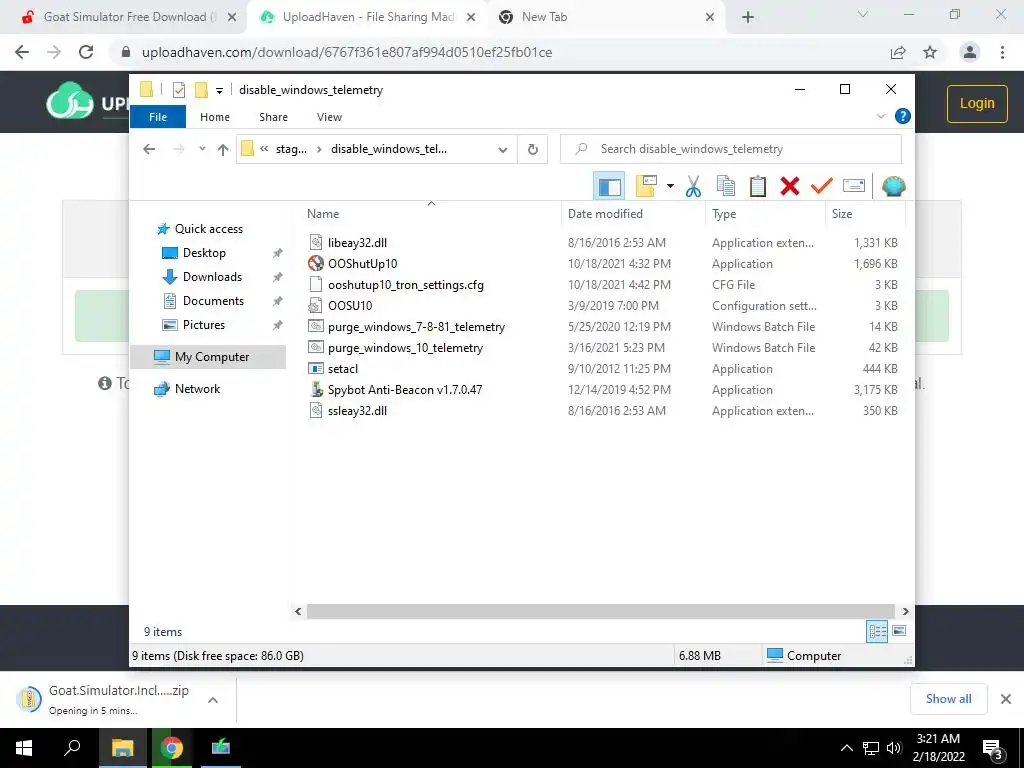1024x768 pixels.
Task: Bookmark this page with star icon
Action: (930, 52)
